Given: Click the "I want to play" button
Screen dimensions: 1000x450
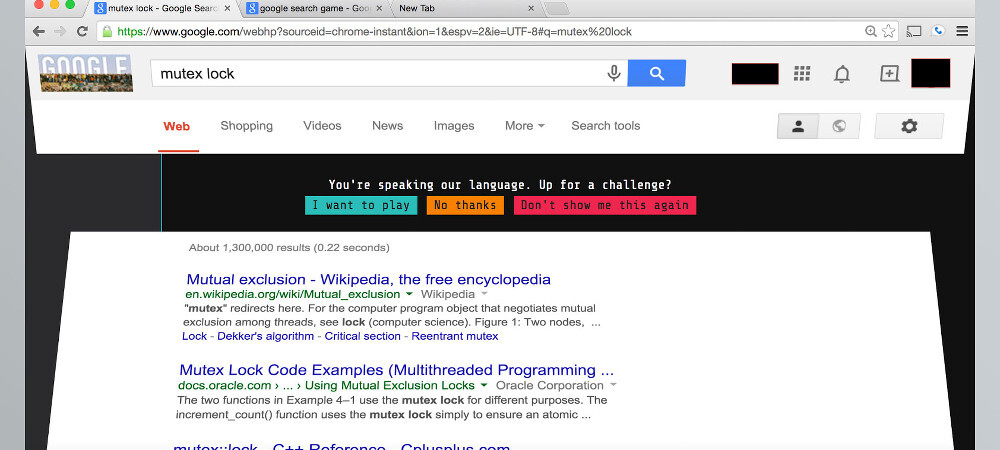Looking at the screenshot, I should point(360,205).
